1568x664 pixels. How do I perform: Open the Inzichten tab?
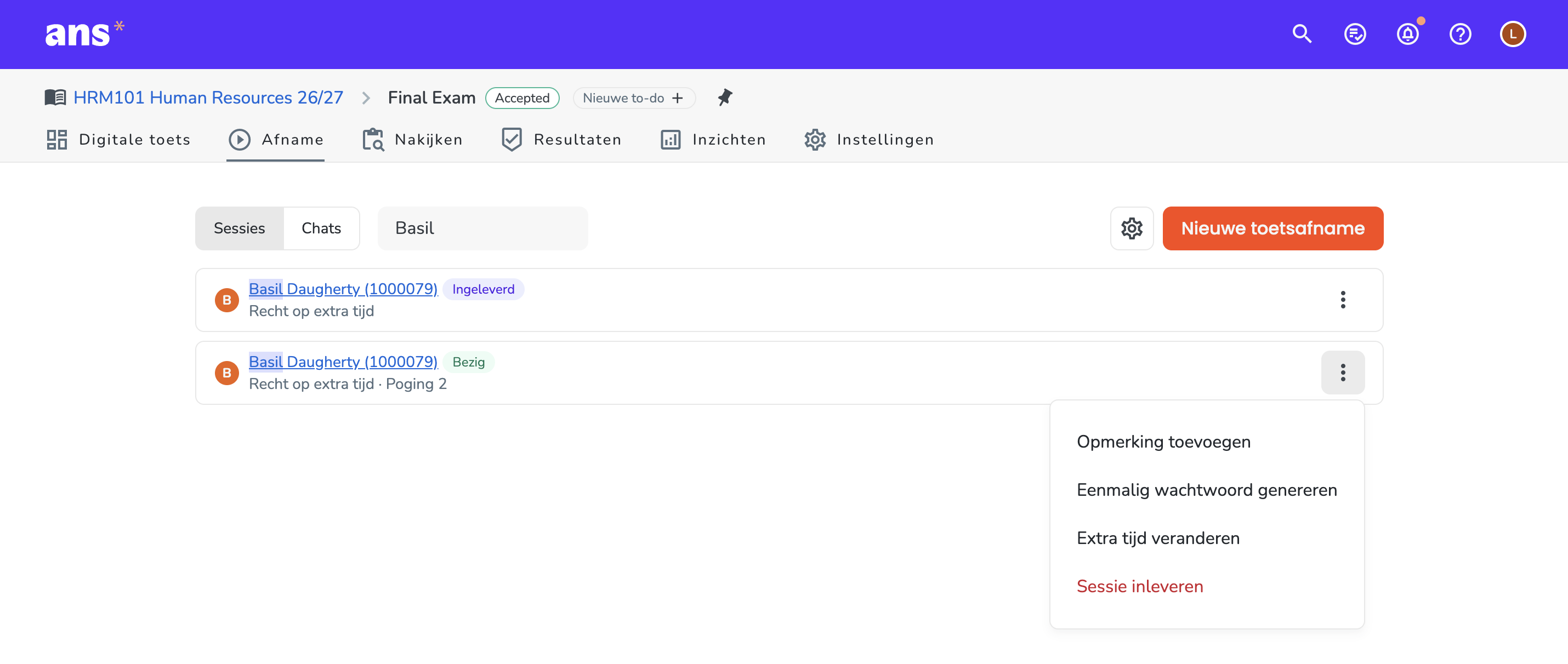(x=713, y=140)
